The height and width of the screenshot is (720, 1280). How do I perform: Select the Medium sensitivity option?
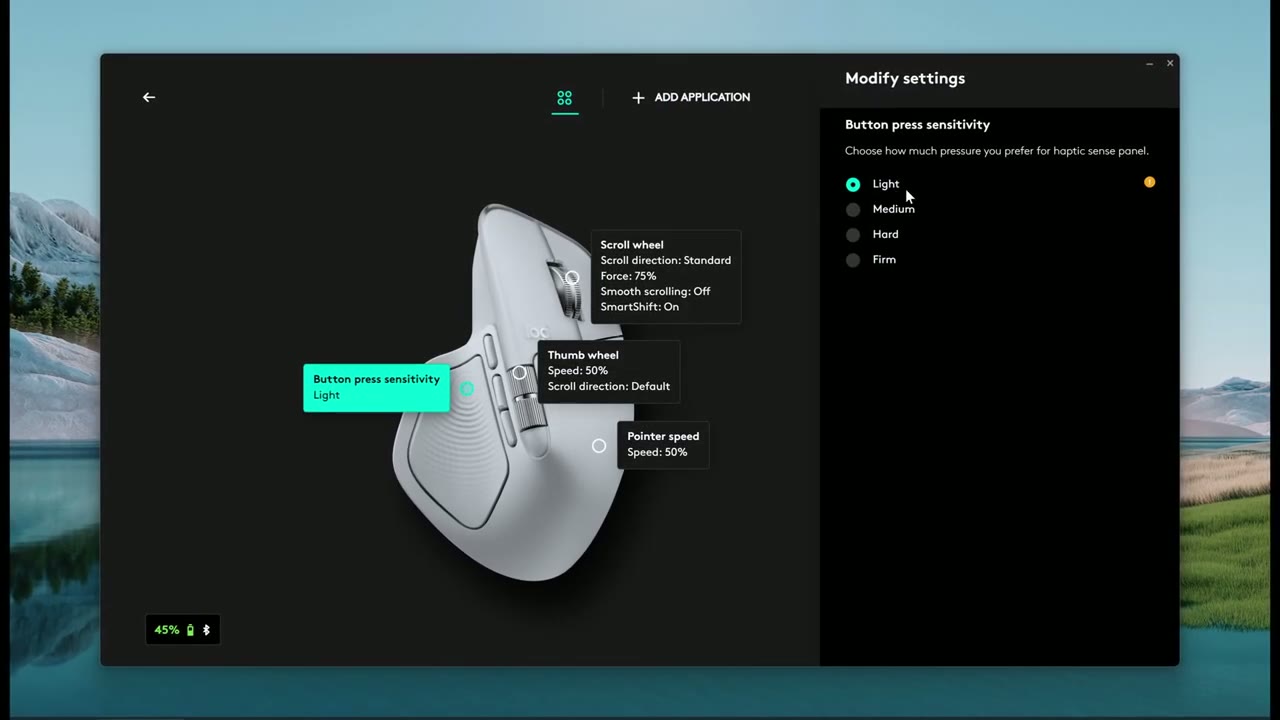coord(853,209)
